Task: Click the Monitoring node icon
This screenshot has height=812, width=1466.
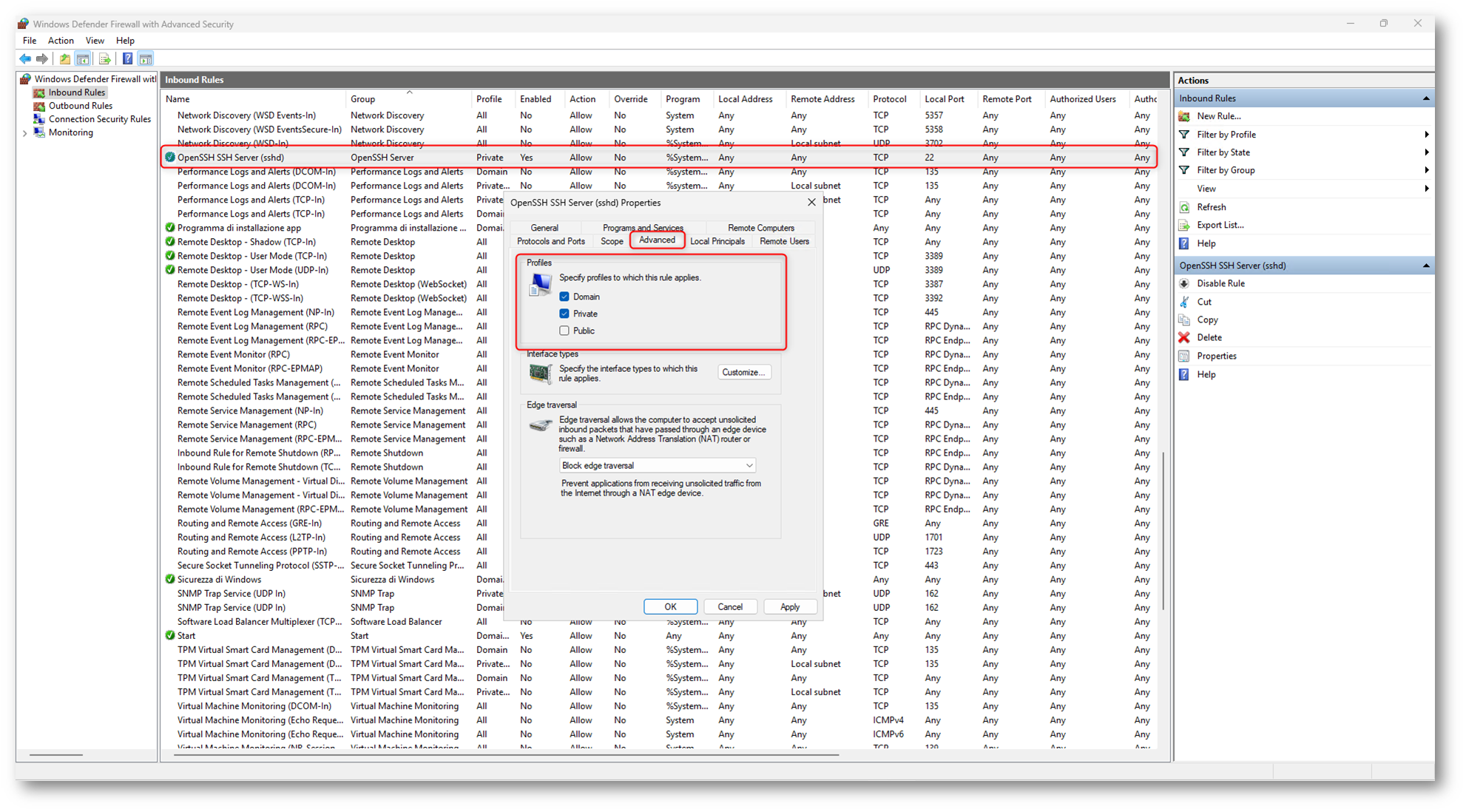Action: [39, 132]
